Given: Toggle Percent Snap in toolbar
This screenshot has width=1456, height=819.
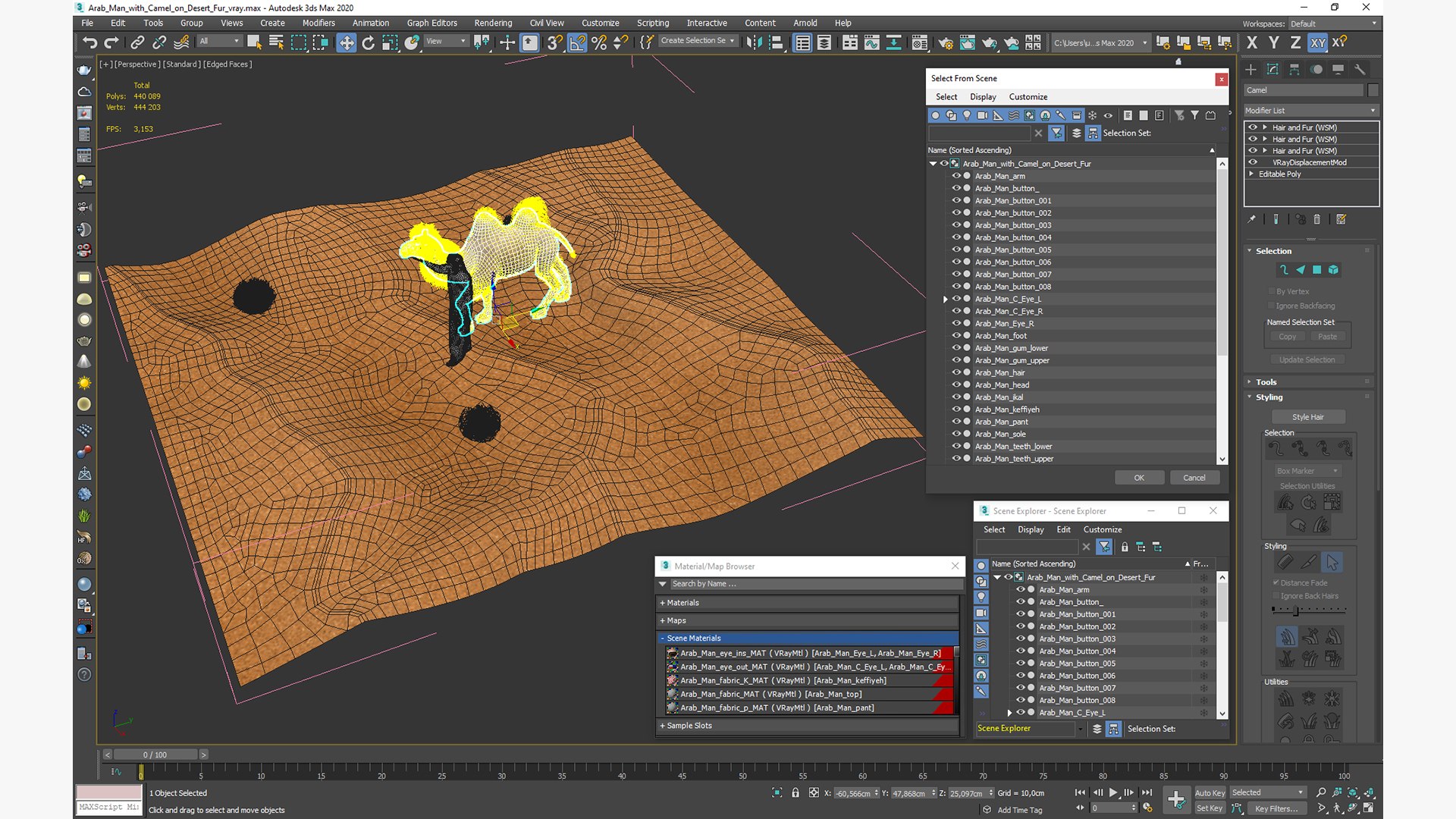Looking at the screenshot, I should tap(599, 42).
